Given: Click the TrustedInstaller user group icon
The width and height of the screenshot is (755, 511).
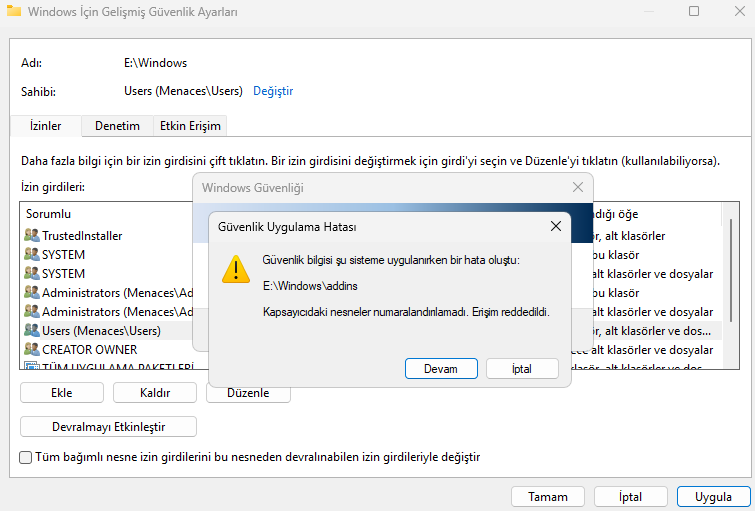Looking at the screenshot, I should [32, 236].
